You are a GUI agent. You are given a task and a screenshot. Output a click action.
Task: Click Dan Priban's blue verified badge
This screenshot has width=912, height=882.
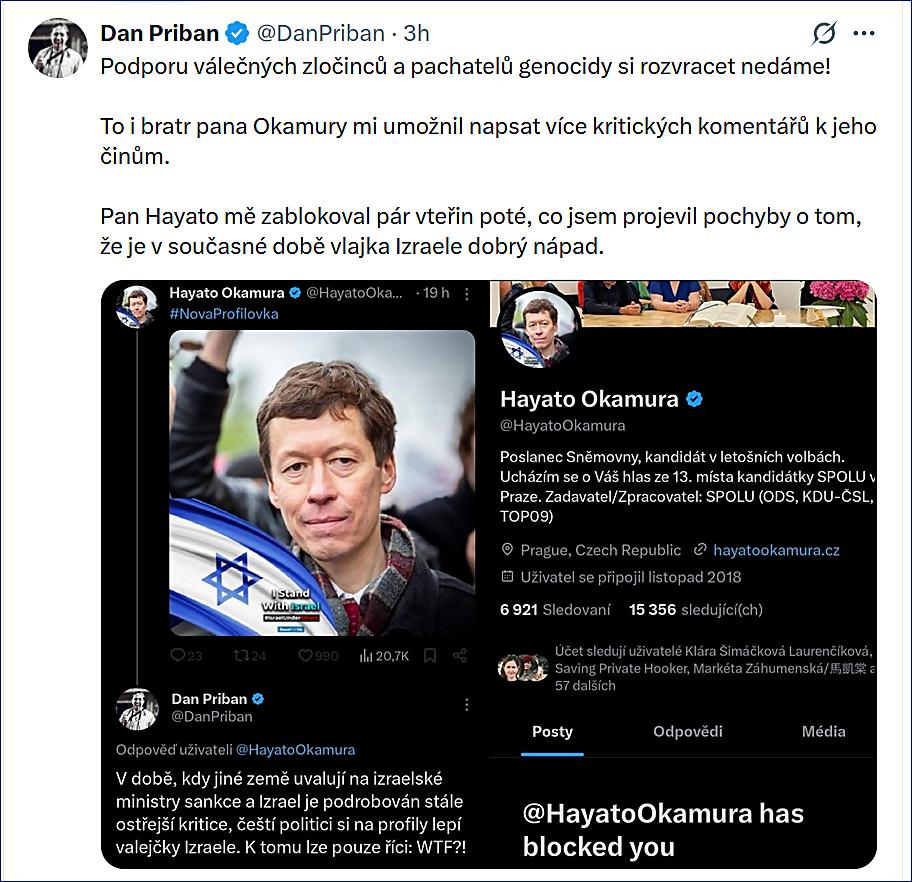tap(237, 33)
